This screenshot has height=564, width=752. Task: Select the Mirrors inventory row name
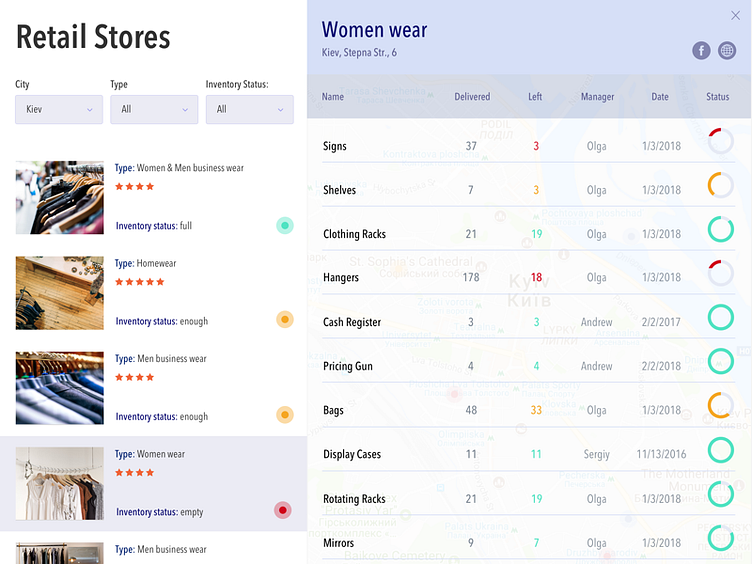(339, 543)
